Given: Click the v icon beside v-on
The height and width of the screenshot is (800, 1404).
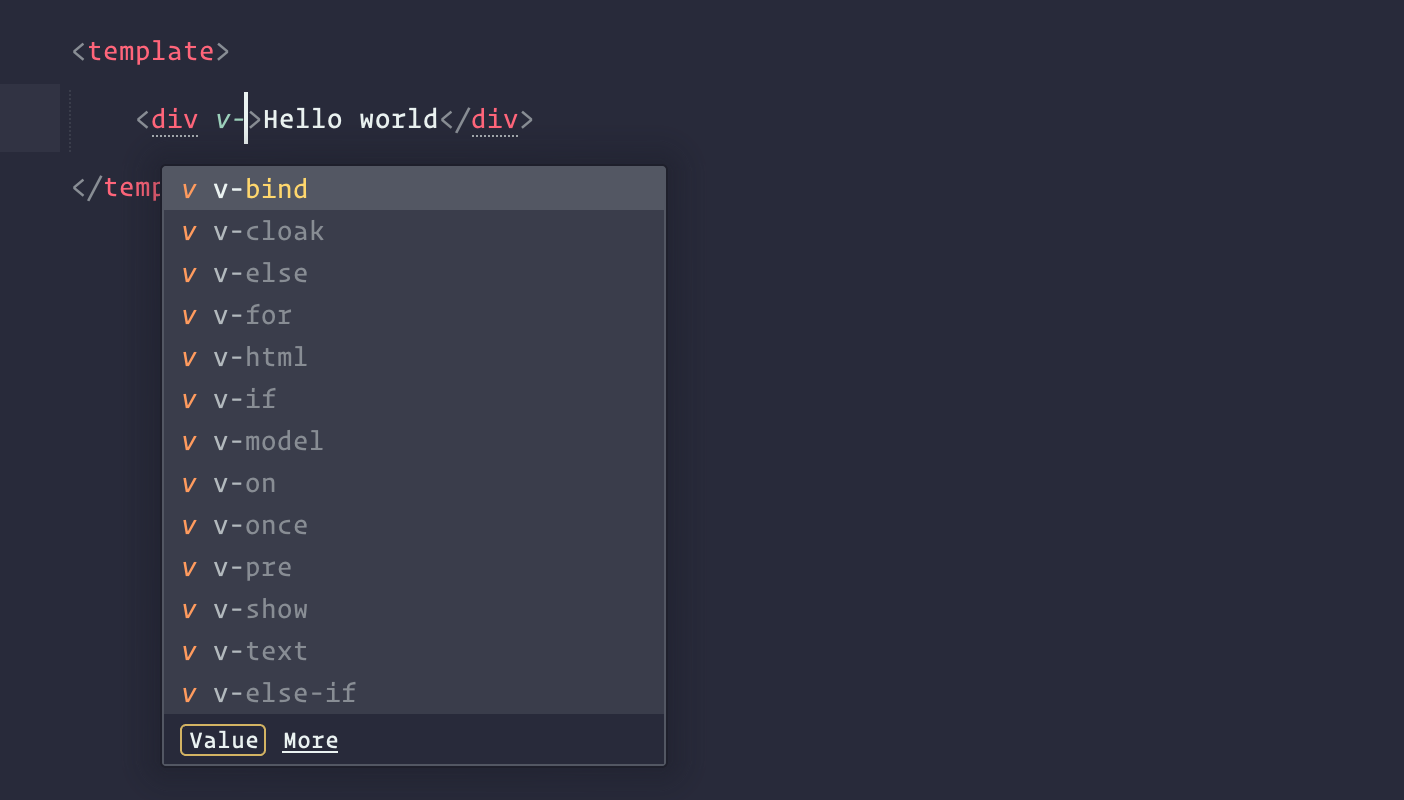Looking at the screenshot, I should coord(189,484).
